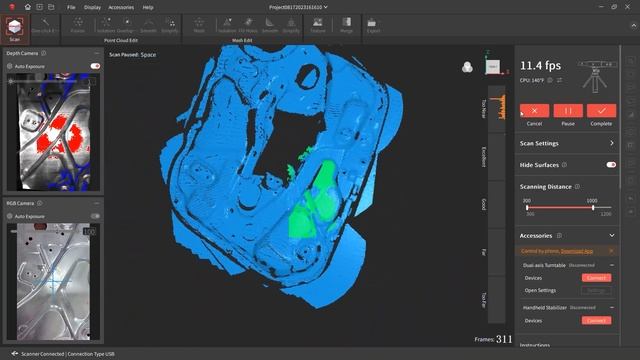This screenshot has width=640, height=360.
Task: Click the distance indicator bar near Excellent
Action: coord(497,157)
